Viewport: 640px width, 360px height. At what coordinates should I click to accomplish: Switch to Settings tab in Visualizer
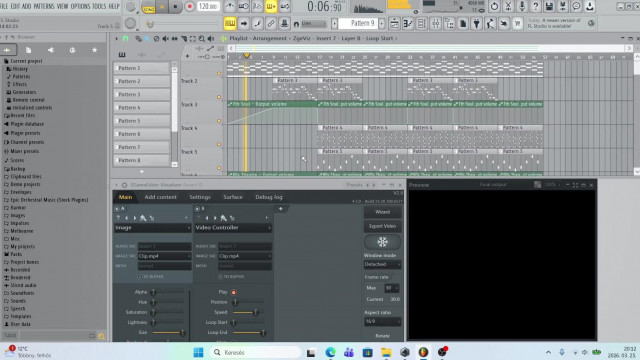200,197
